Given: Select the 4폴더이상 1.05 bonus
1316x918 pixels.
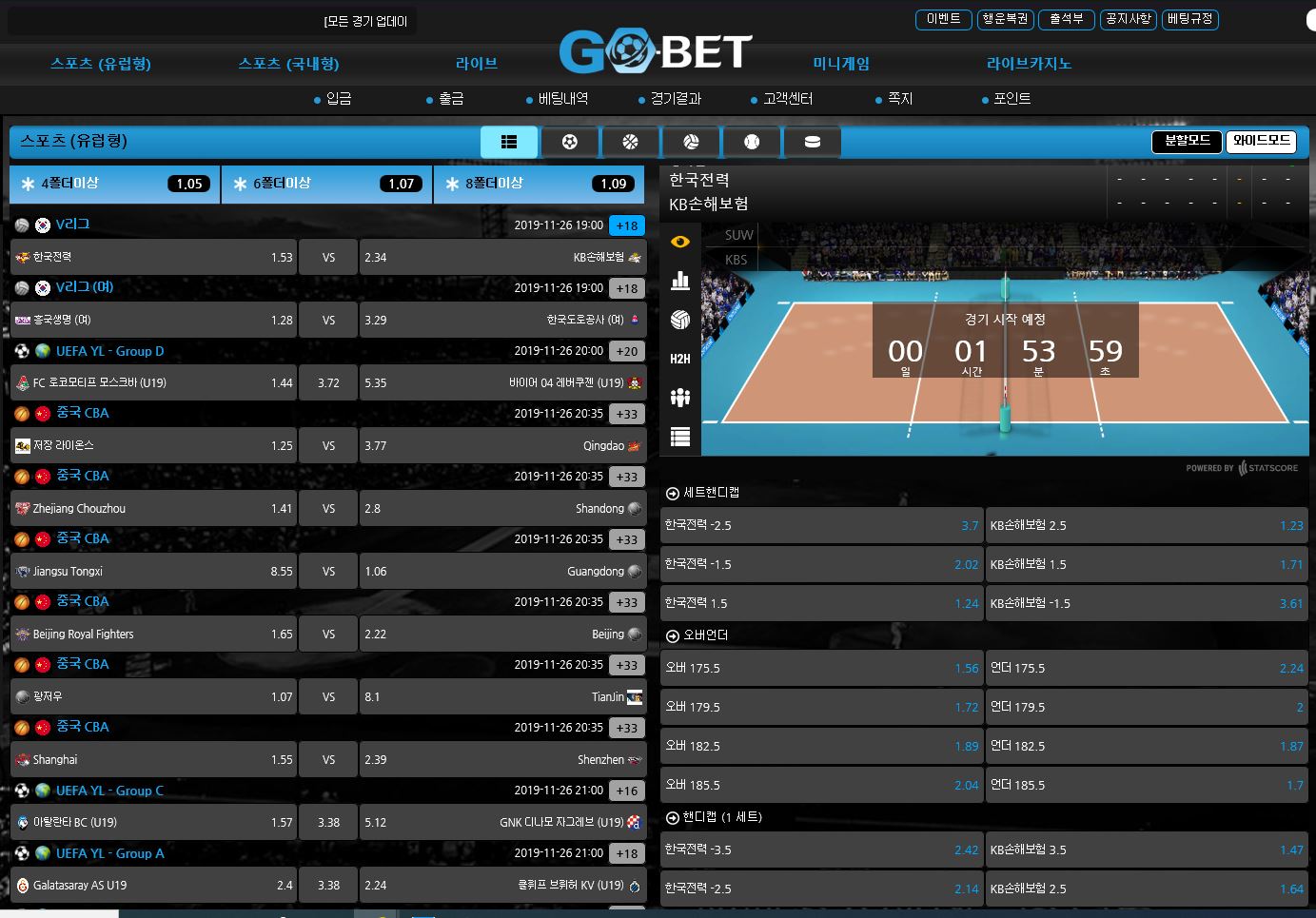Looking at the screenshot, I should pyautogui.click(x=114, y=184).
